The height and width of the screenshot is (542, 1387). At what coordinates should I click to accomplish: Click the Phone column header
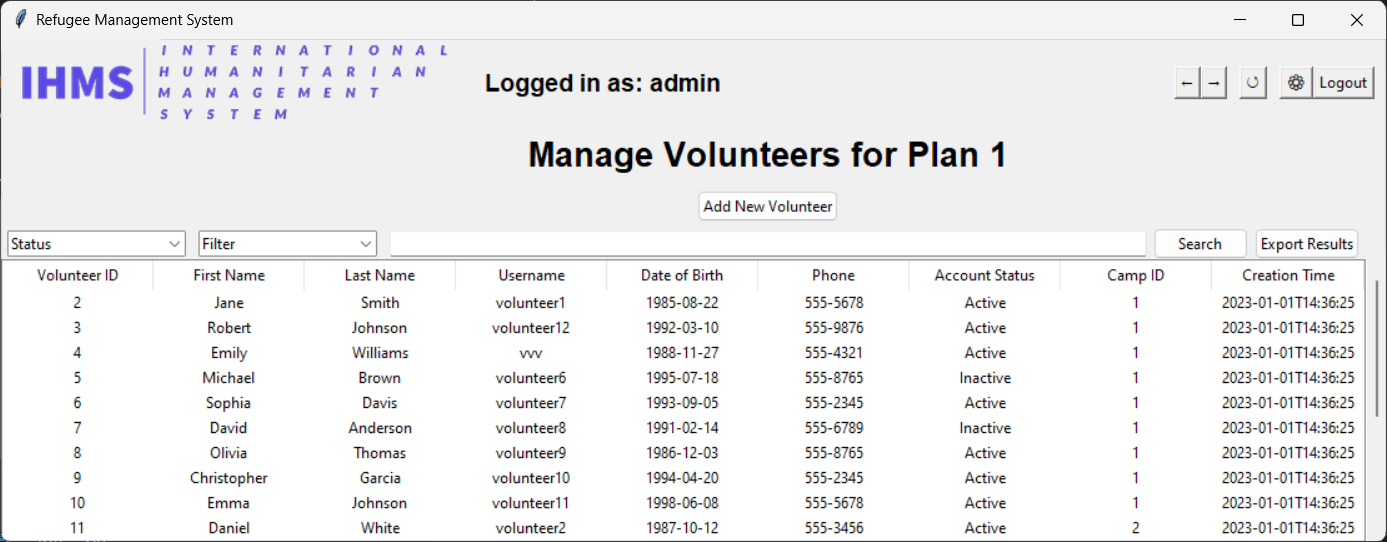coord(833,275)
